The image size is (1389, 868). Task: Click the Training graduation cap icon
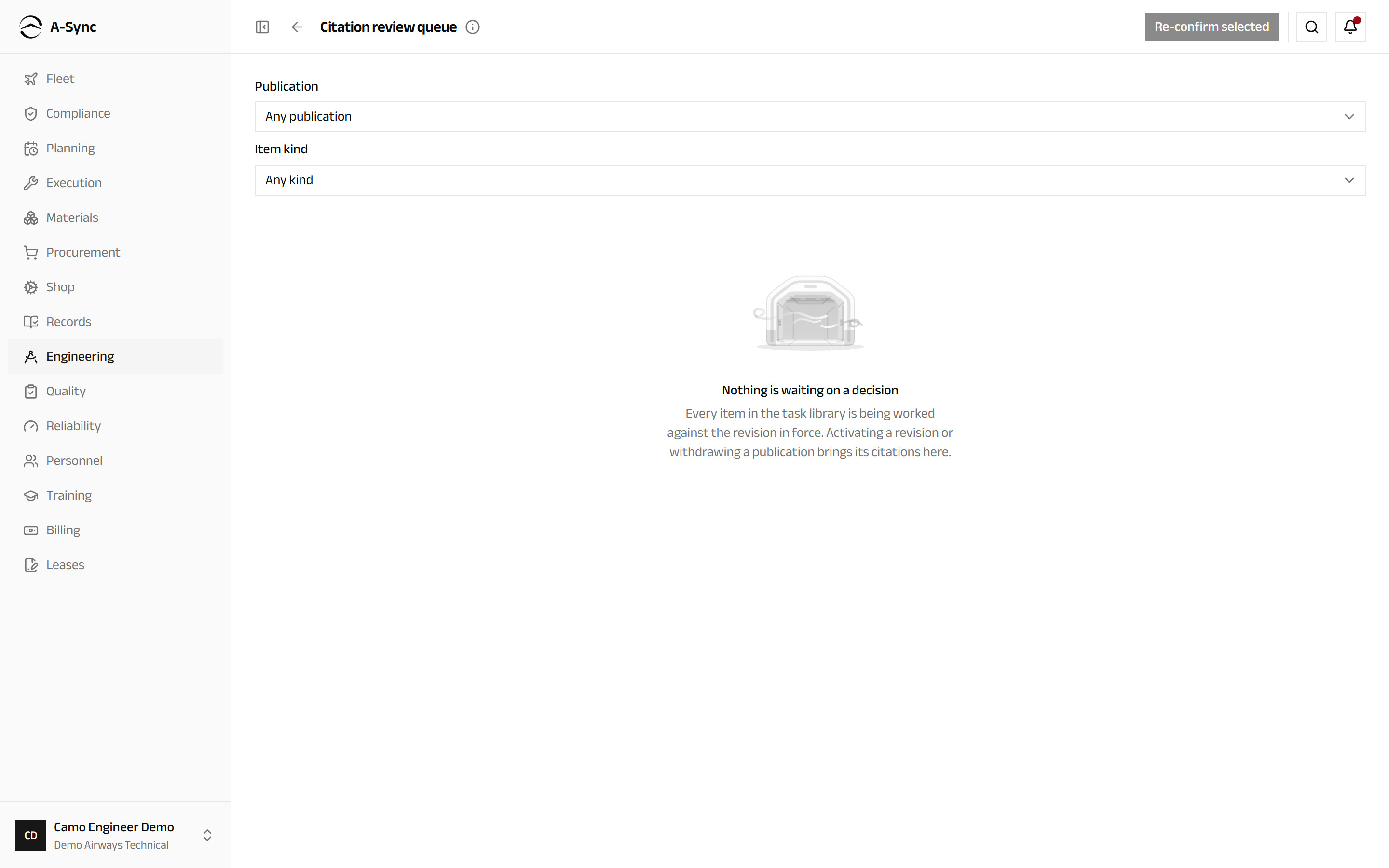click(31, 495)
